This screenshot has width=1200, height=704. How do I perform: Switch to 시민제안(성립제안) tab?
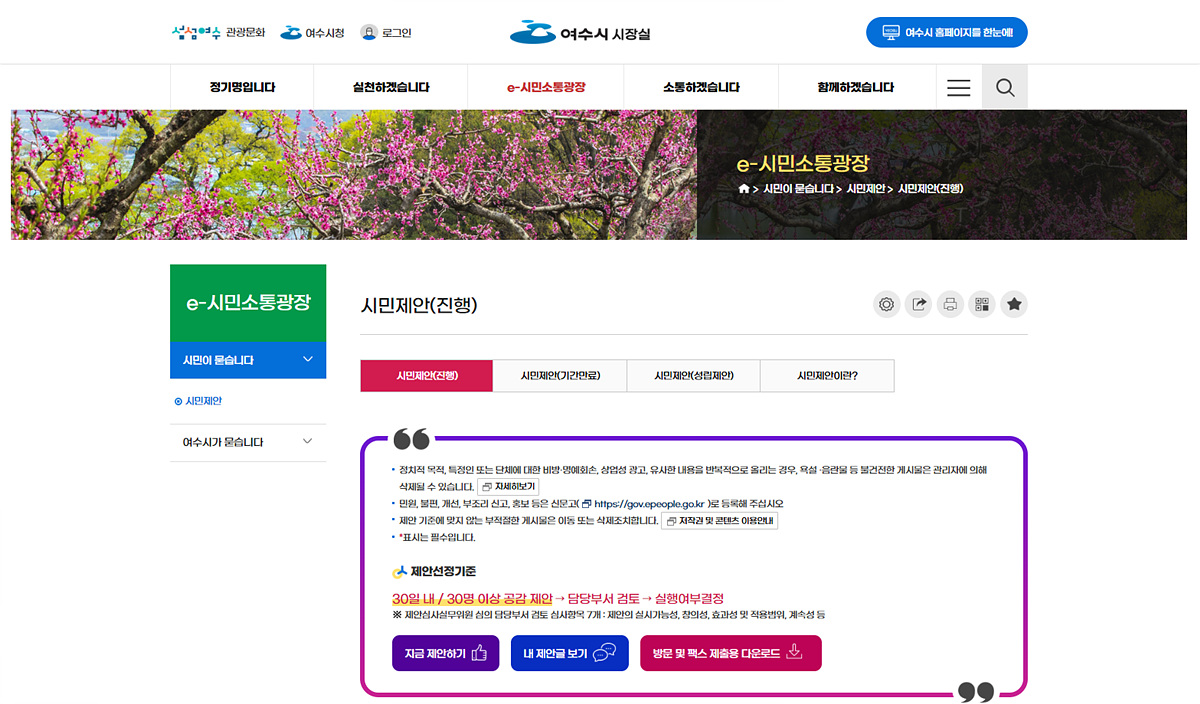click(693, 376)
